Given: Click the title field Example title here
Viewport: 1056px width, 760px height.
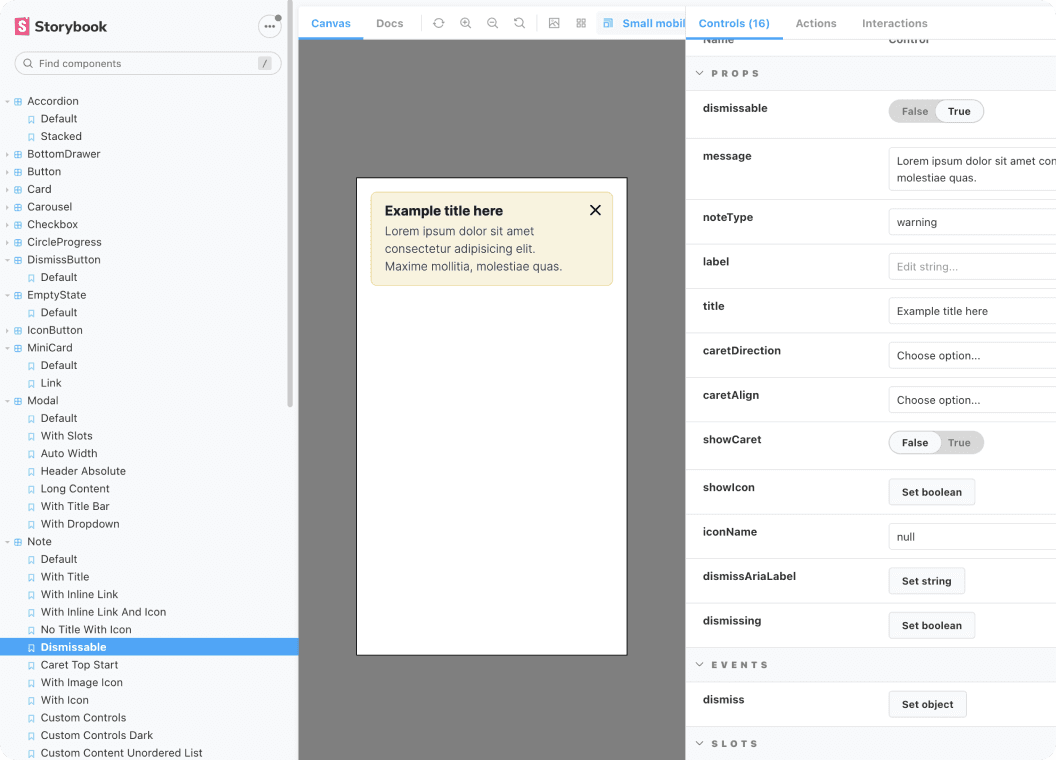Looking at the screenshot, I should pos(972,311).
